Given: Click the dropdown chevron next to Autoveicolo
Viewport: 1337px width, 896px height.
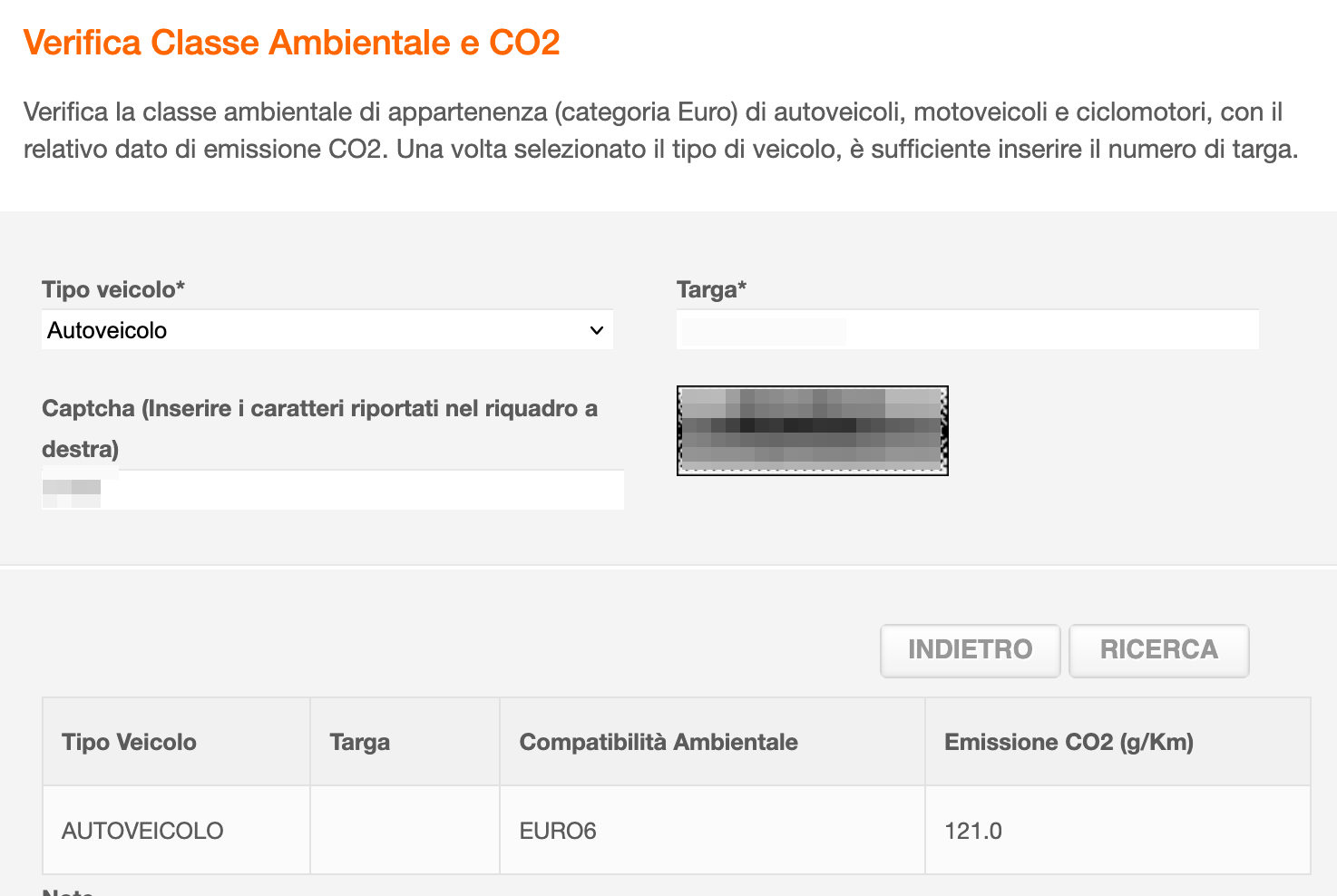Looking at the screenshot, I should 596,330.
